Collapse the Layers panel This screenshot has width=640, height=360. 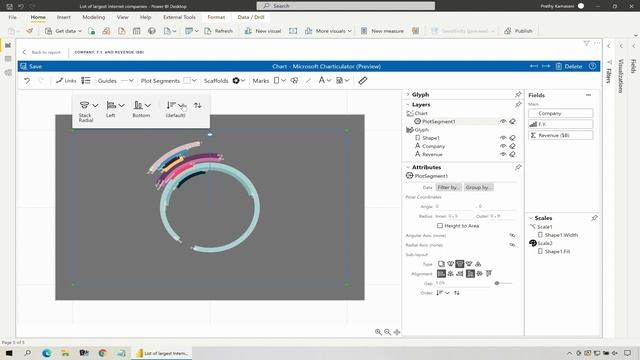pos(408,104)
